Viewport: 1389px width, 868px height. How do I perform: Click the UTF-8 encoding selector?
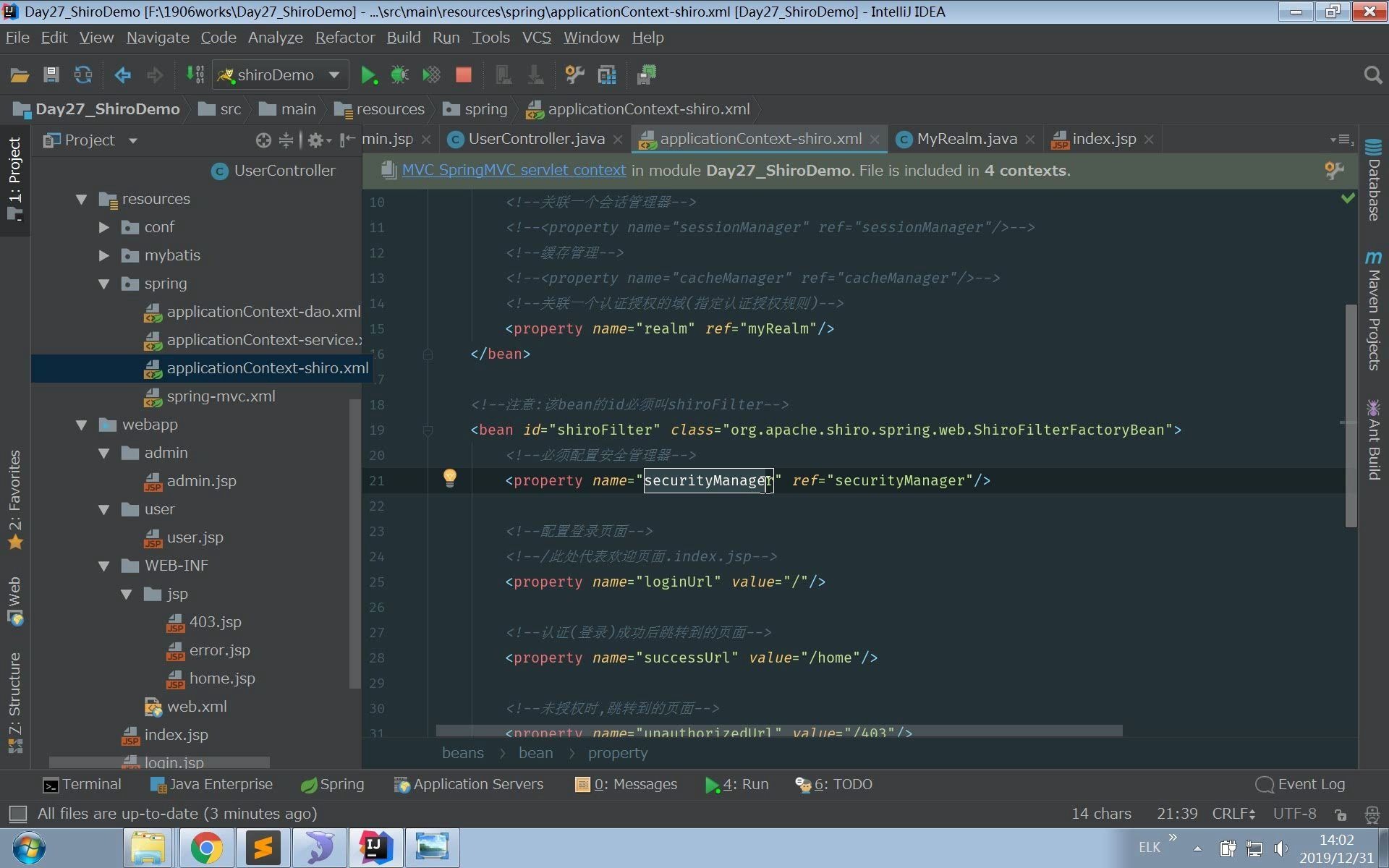pyautogui.click(x=1294, y=814)
